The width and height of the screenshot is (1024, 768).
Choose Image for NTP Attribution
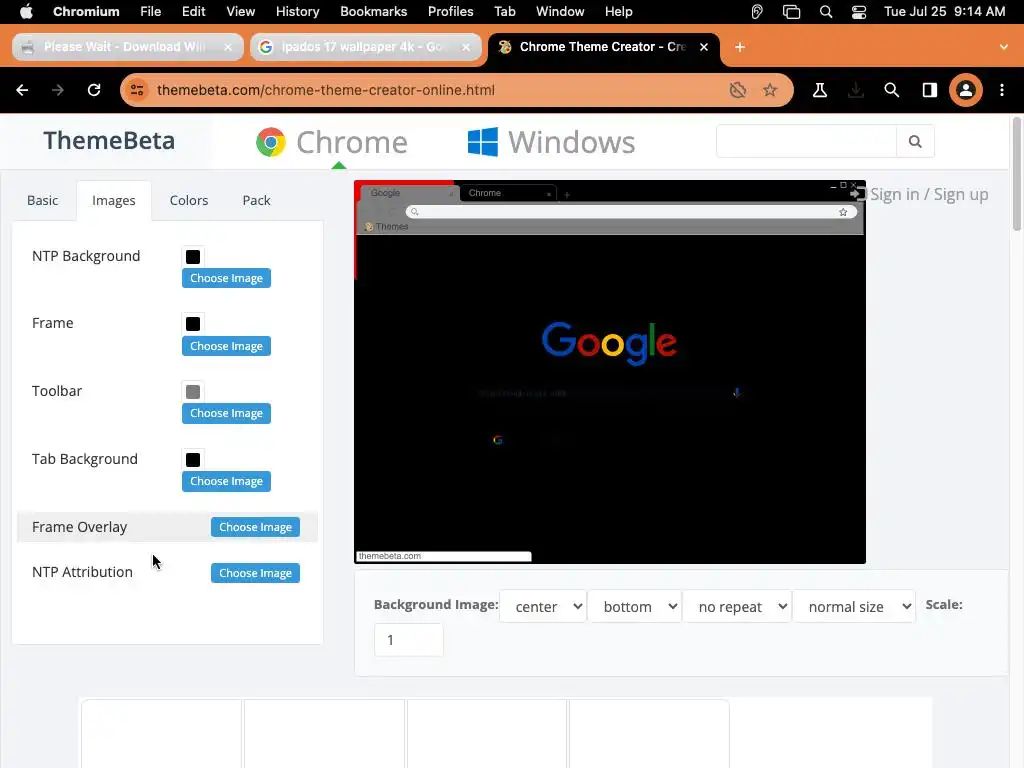[x=255, y=573]
